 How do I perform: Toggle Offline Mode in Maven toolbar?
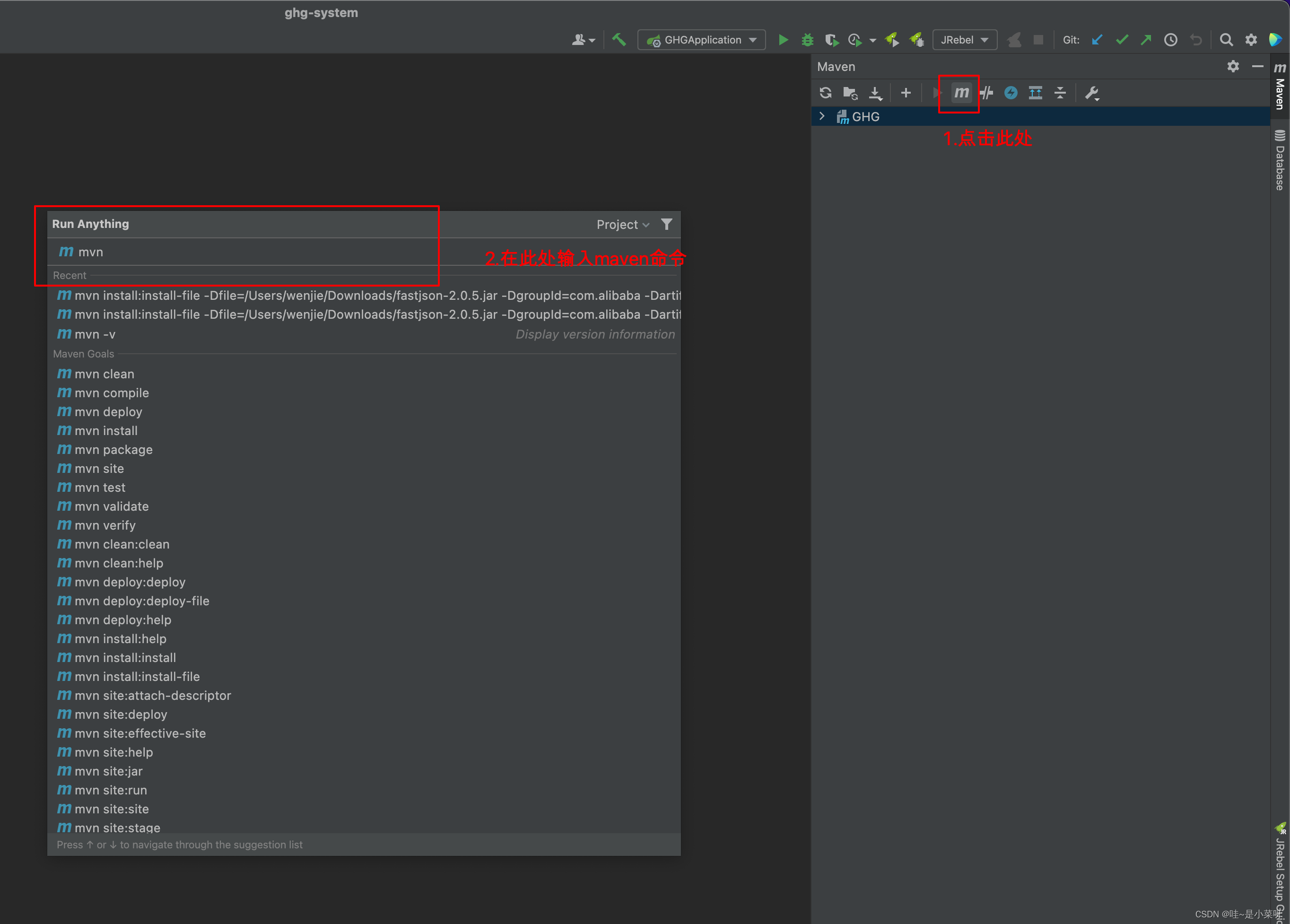[987, 93]
